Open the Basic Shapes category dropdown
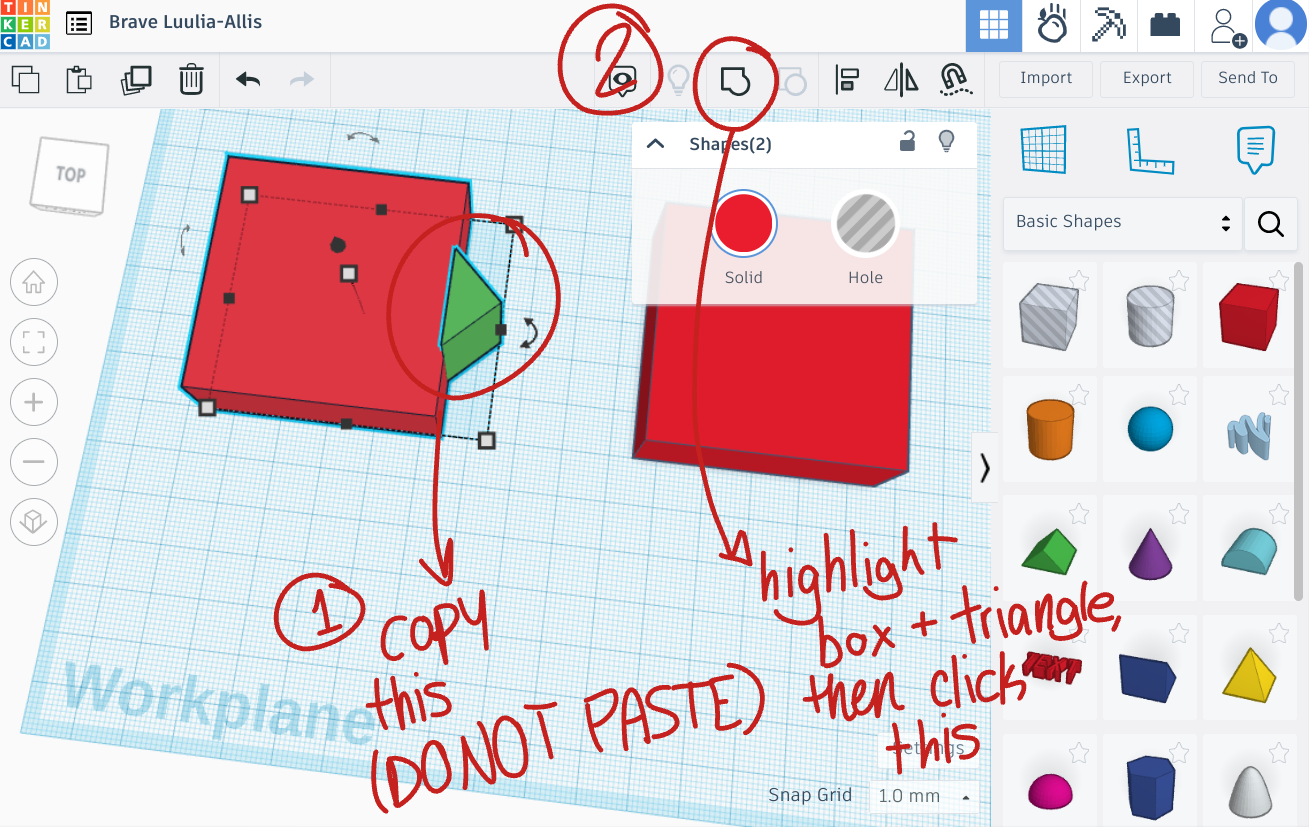Image resolution: width=1309 pixels, height=827 pixels. (1122, 223)
